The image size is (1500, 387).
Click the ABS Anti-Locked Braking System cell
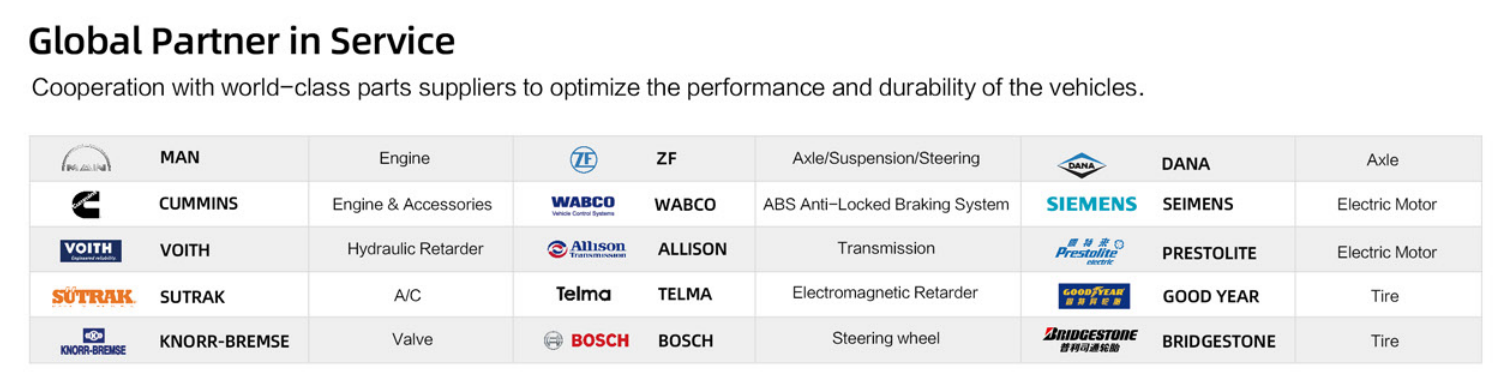(886, 204)
